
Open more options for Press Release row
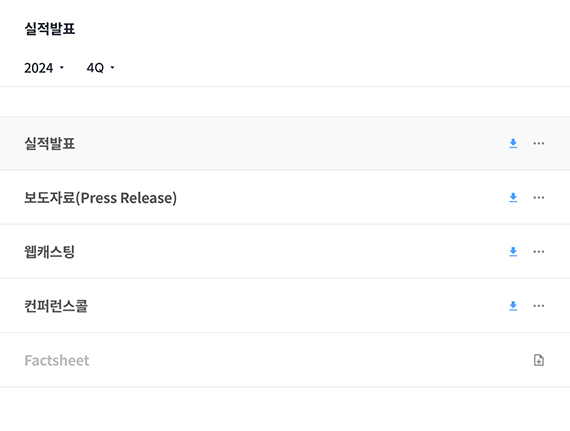539,198
